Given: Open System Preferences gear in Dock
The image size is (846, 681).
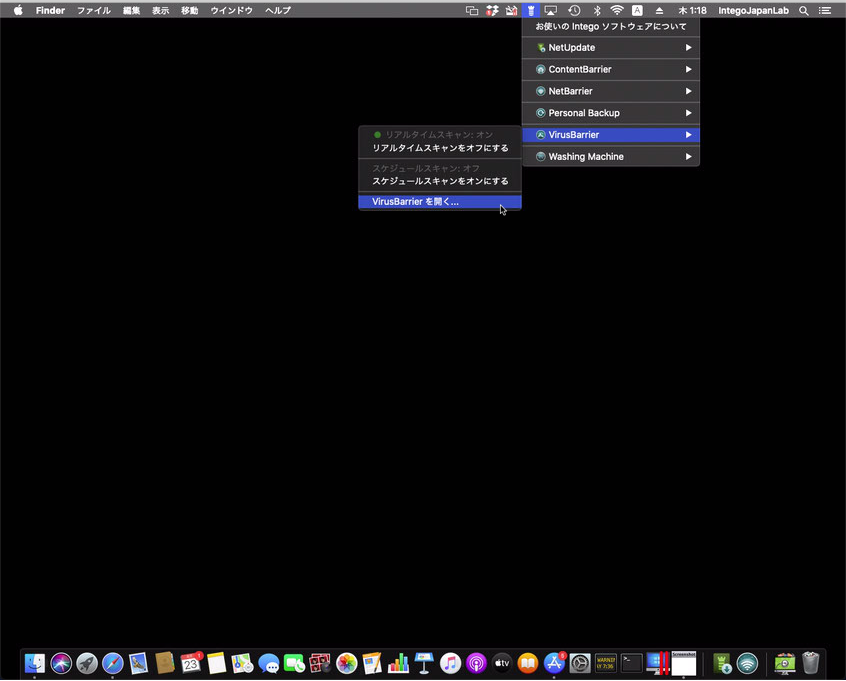Looking at the screenshot, I should coord(580,663).
